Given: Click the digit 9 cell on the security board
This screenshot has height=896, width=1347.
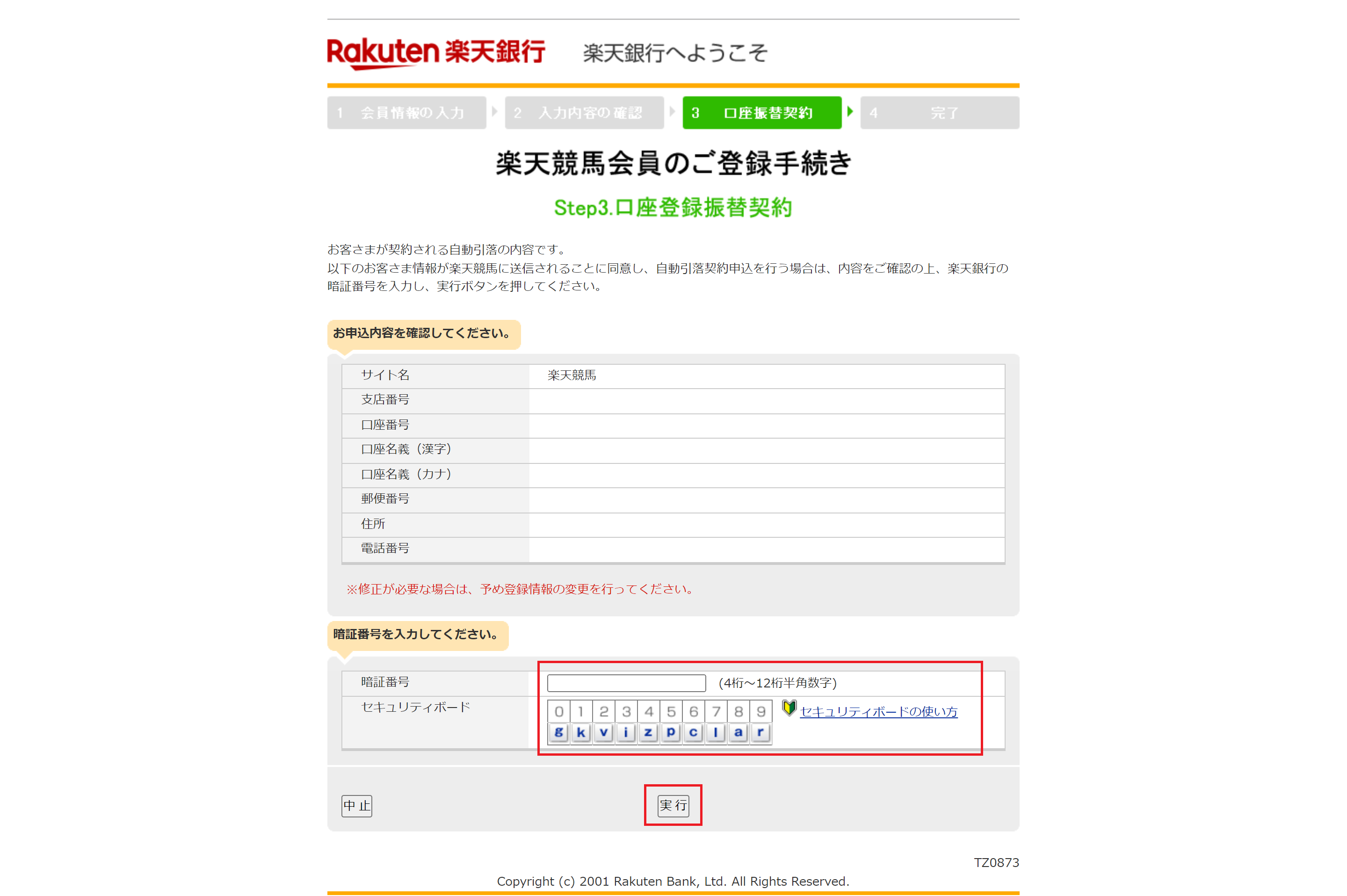Looking at the screenshot, I should (x=760, y=711).
